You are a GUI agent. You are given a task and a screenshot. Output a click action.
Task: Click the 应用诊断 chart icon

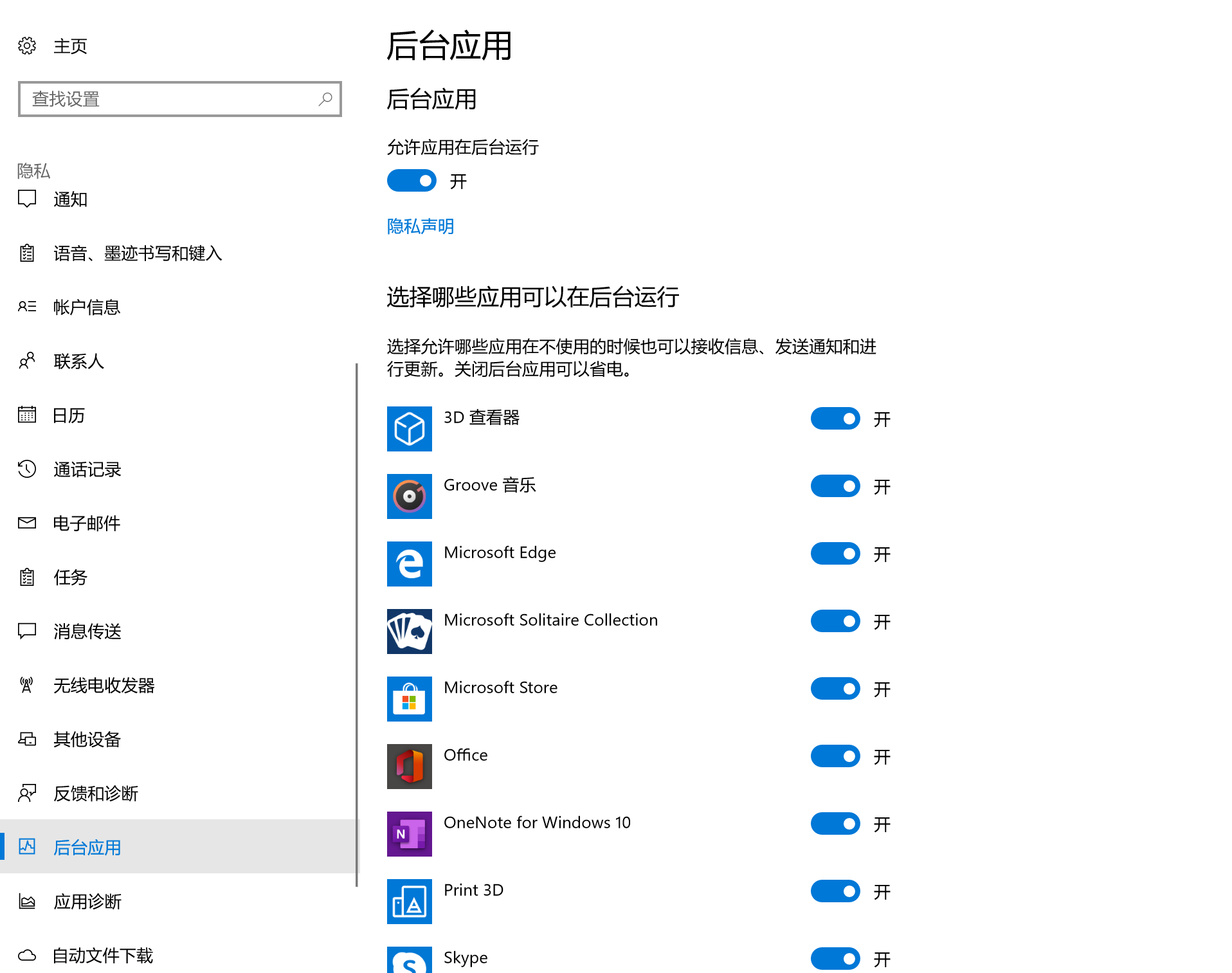27,902
